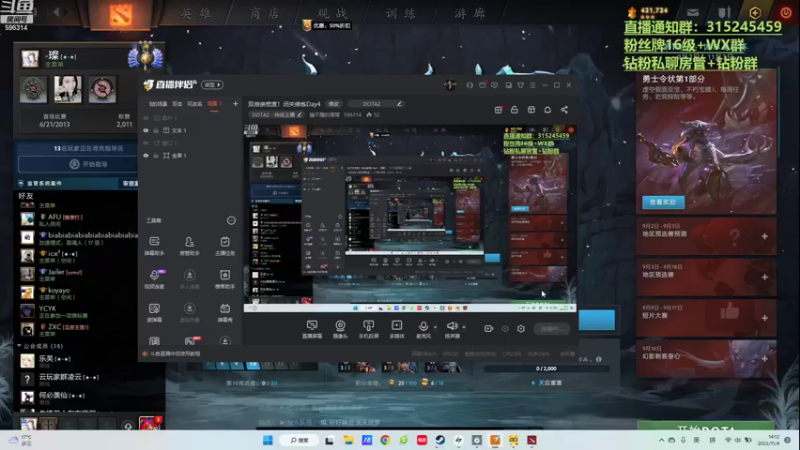Open the 商店 (Store) tab
Screen dimensions: 800x450
point(264,13)
